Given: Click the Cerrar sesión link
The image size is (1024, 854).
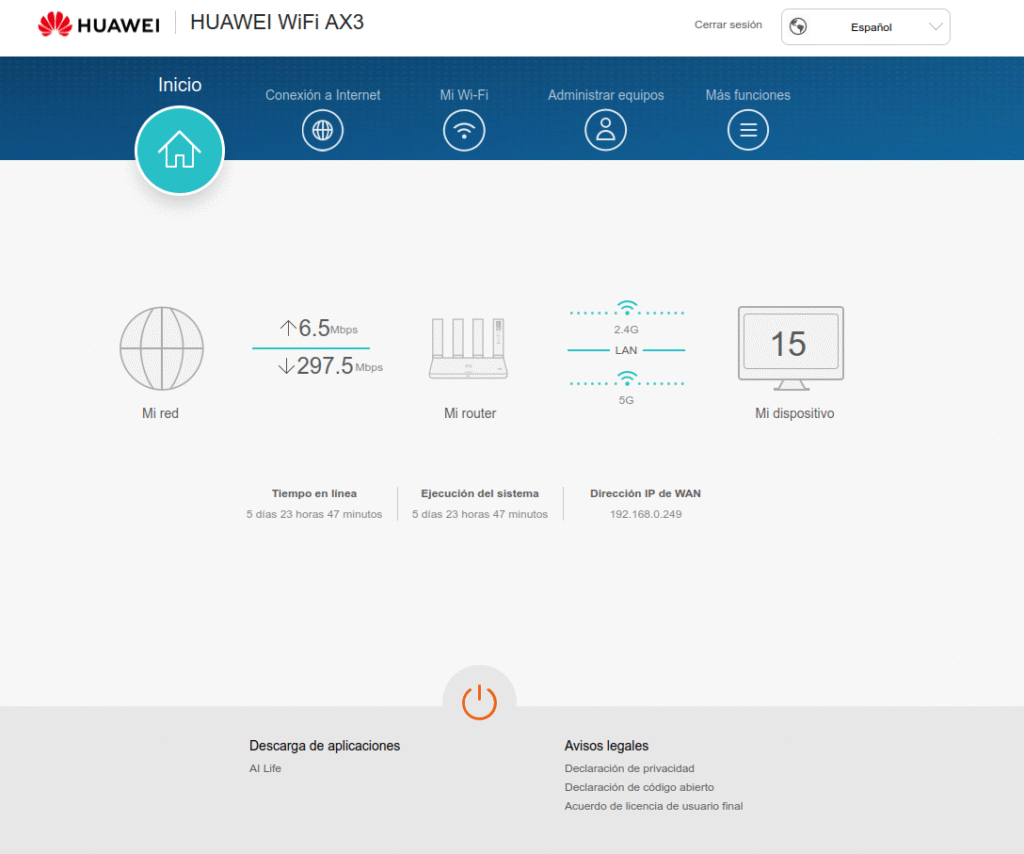Looking at the screenshot, I should (728, 25).
